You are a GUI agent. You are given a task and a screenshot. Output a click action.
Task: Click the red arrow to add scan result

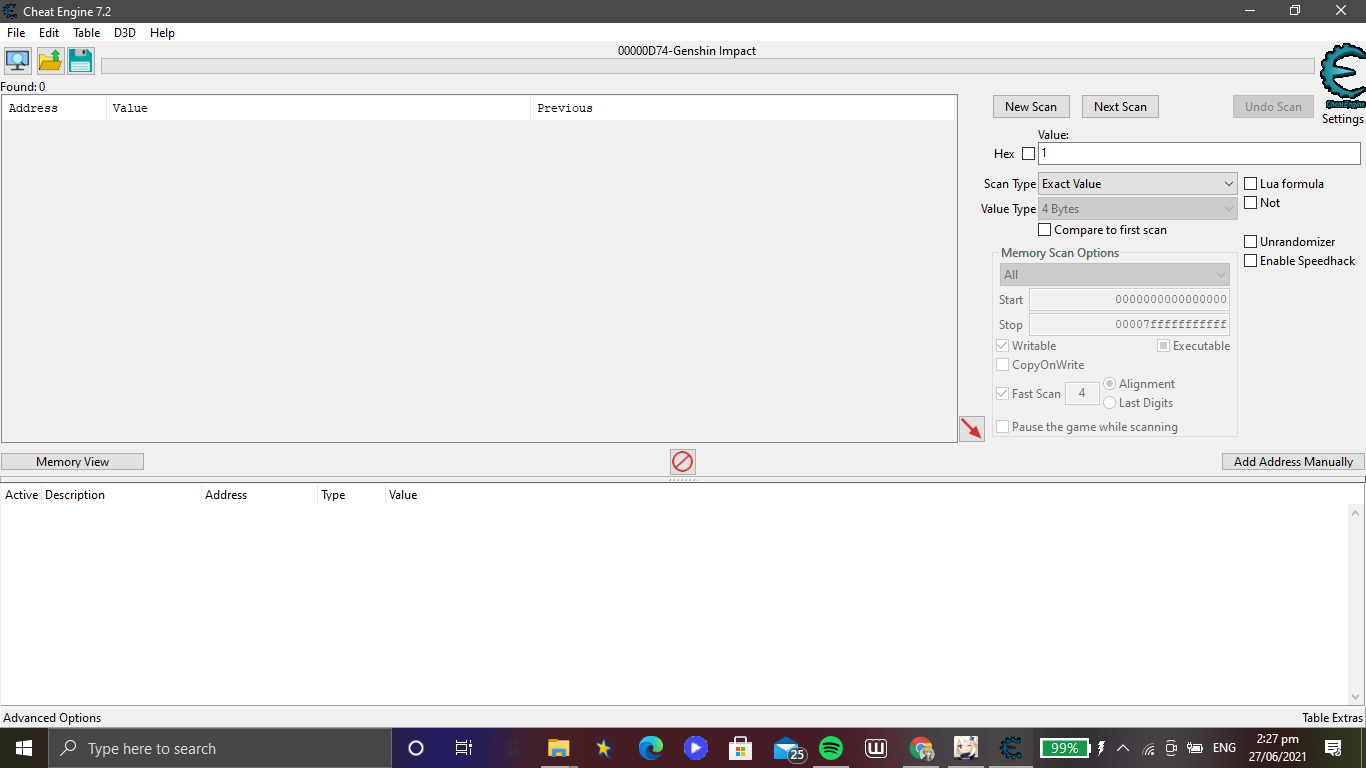(971, 428)
